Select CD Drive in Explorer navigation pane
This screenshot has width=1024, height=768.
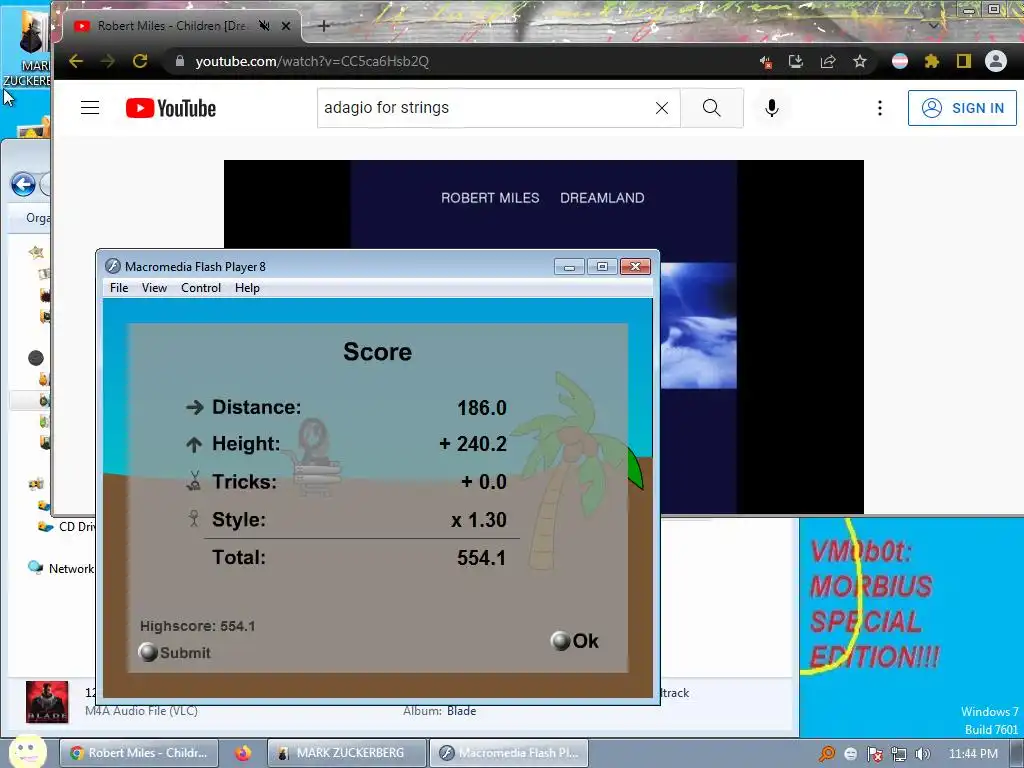[x=67, y=526]
